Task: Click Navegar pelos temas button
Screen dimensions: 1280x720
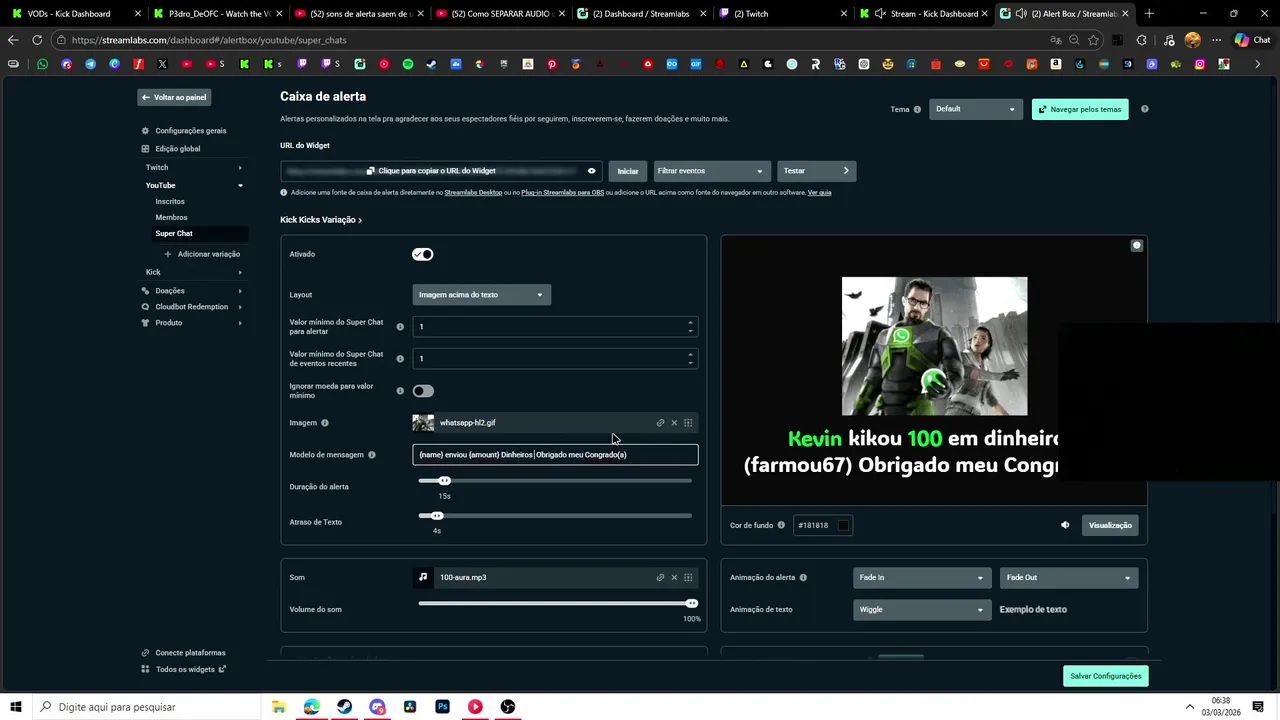Action: point(1080,109)
